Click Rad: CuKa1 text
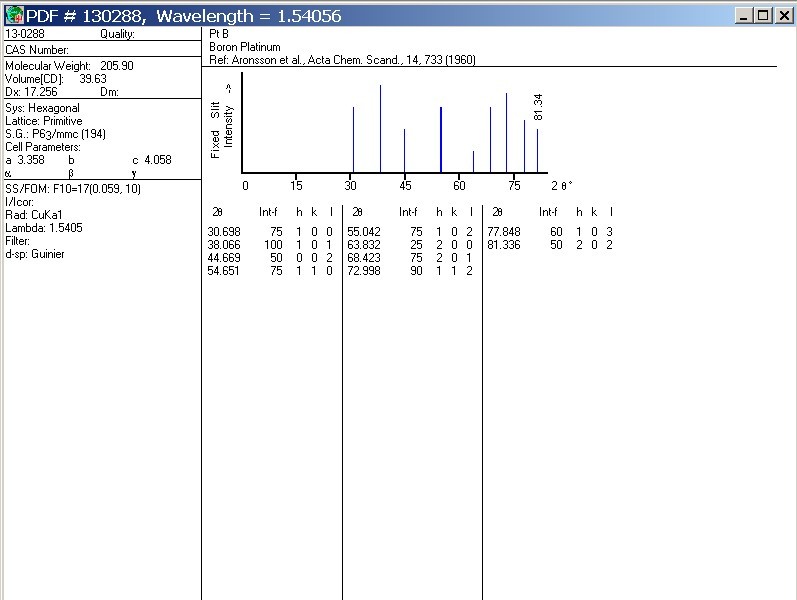 [34, 215]
